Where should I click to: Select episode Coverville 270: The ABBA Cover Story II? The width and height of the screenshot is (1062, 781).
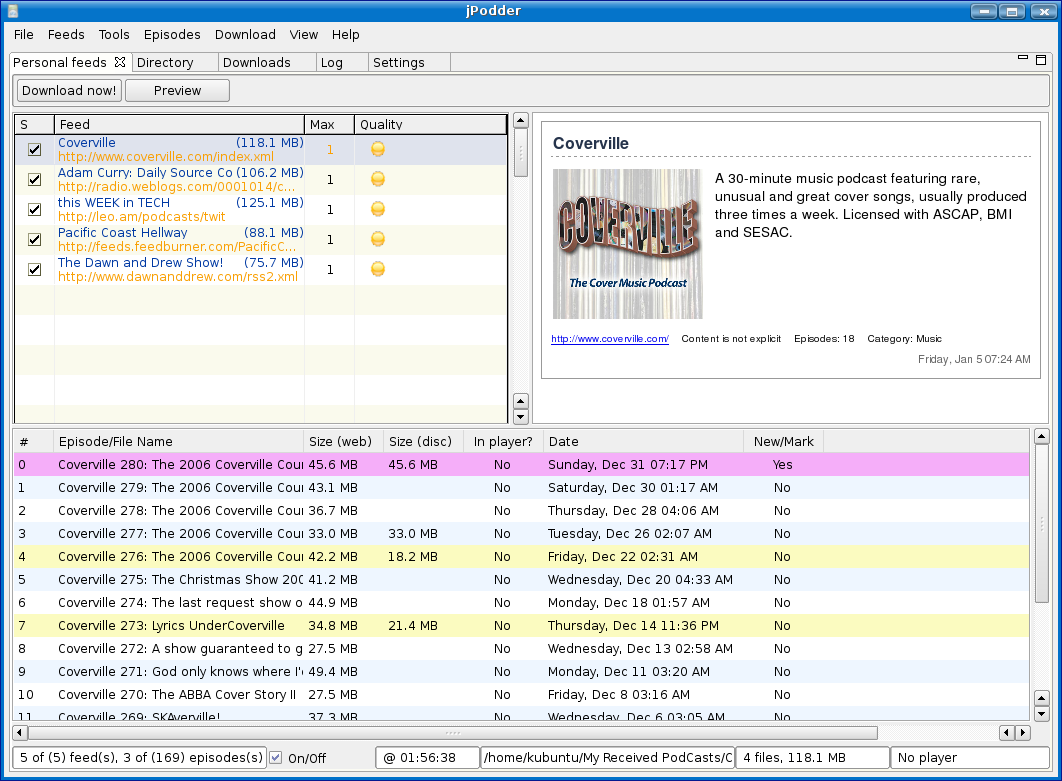522,695
